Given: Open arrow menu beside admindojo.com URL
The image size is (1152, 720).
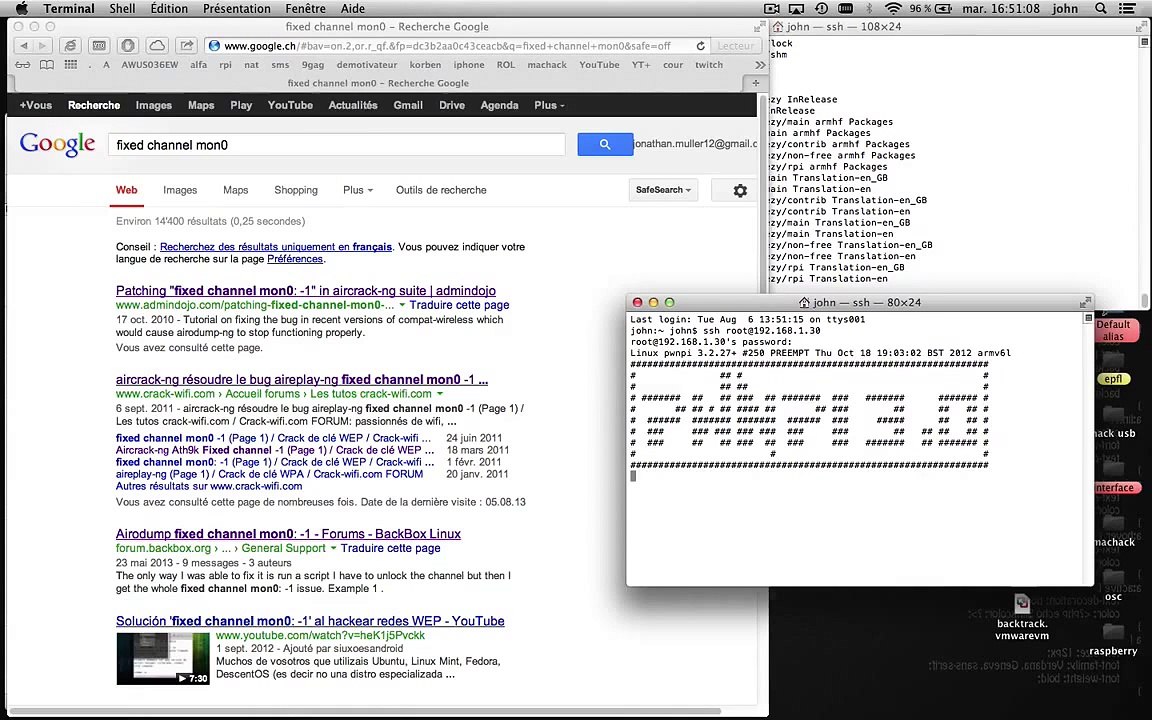Looking at the screenshot, I should pos(402,305).
